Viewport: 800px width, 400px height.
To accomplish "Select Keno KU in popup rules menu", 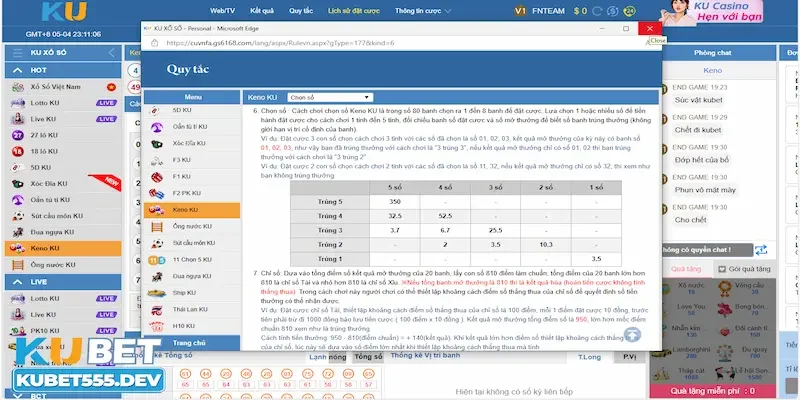I will (192, 210).
